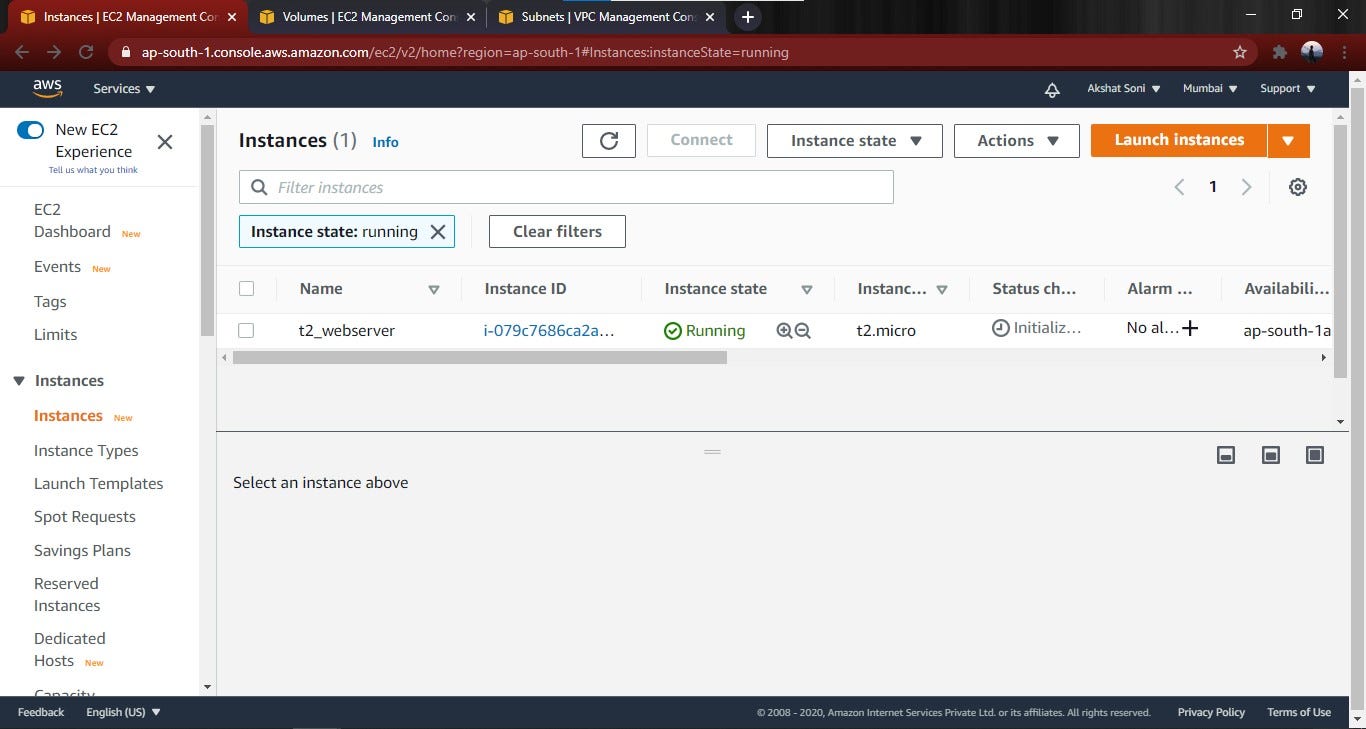Reload the browser page

click(86, 52)
